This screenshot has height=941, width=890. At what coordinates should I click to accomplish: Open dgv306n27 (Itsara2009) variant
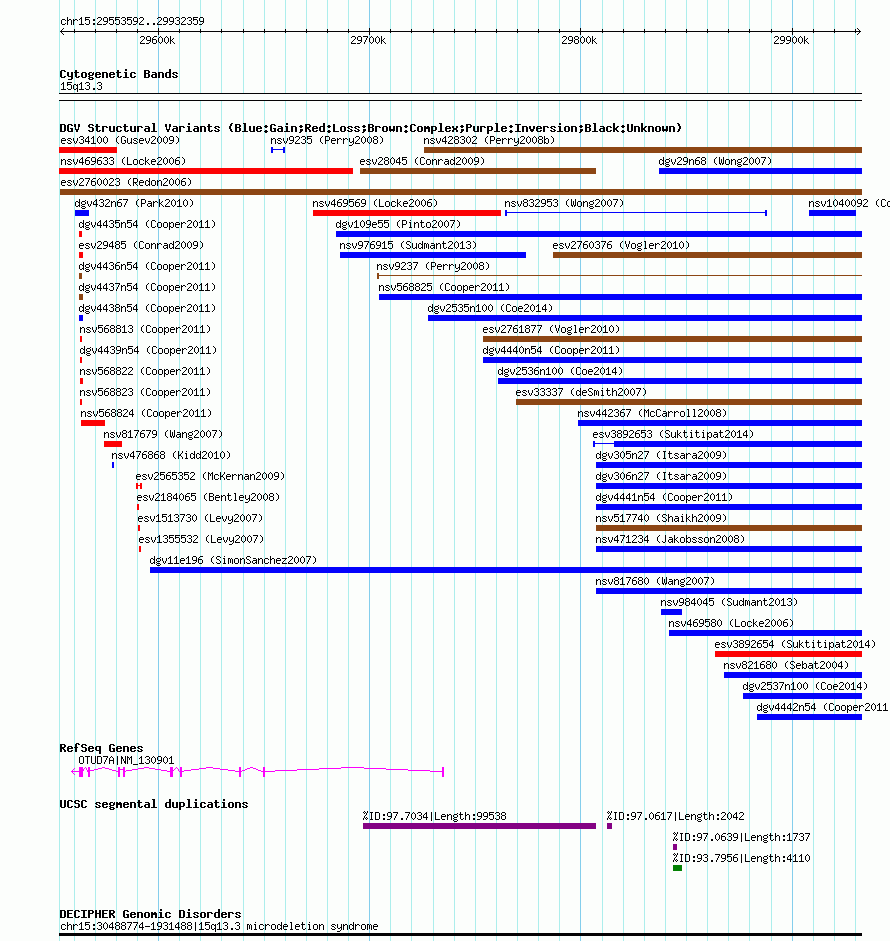[729, 486]
